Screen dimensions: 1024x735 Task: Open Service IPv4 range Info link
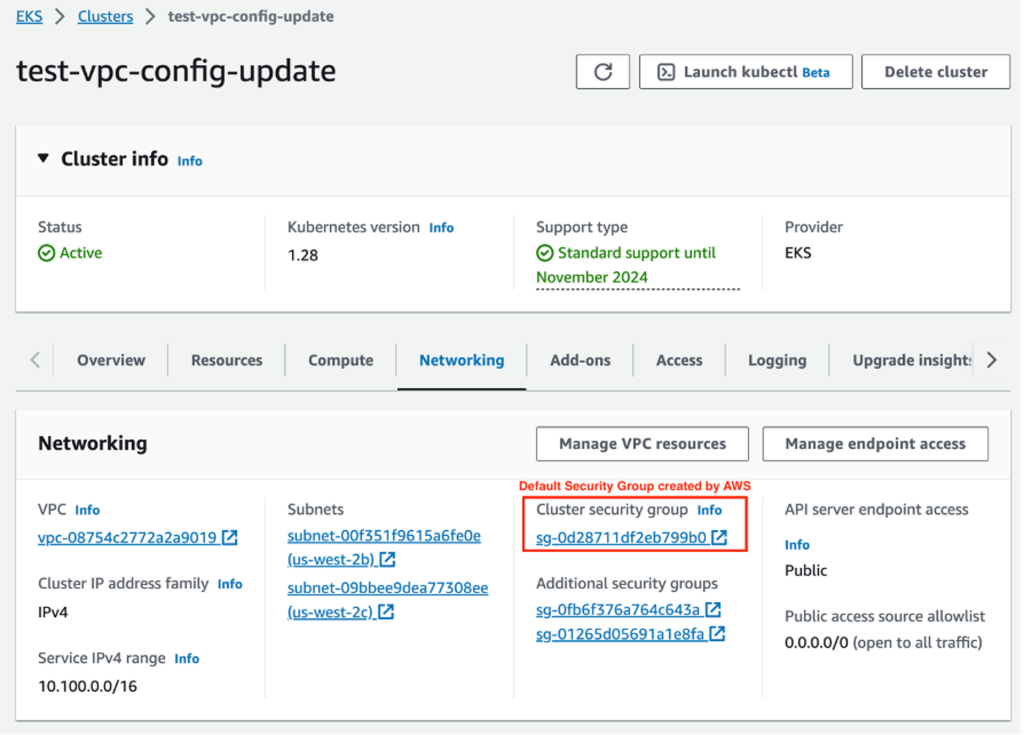pyautogui.click(x=187, y=659)
